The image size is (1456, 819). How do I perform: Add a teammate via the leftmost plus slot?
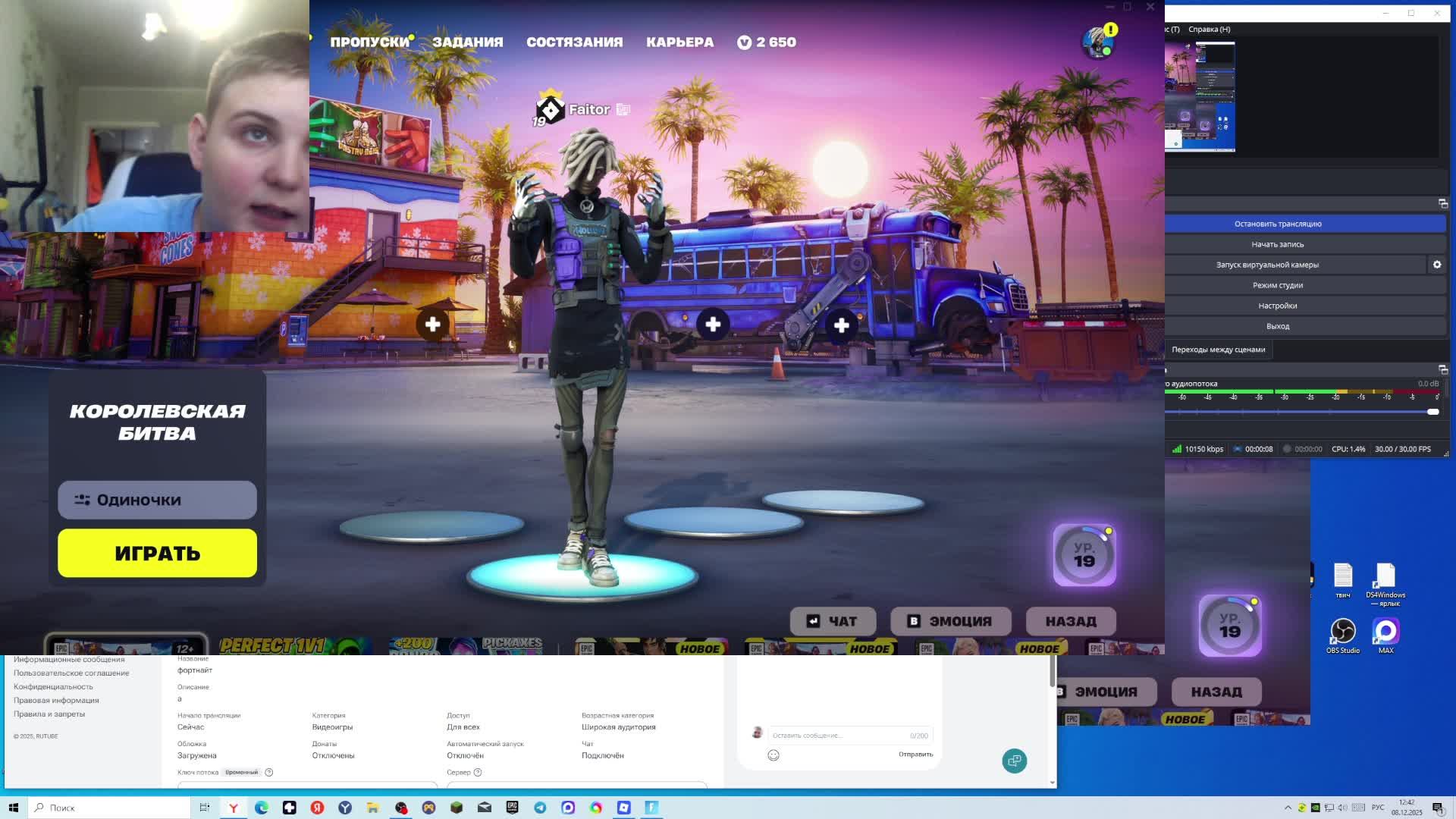[432, 325]
